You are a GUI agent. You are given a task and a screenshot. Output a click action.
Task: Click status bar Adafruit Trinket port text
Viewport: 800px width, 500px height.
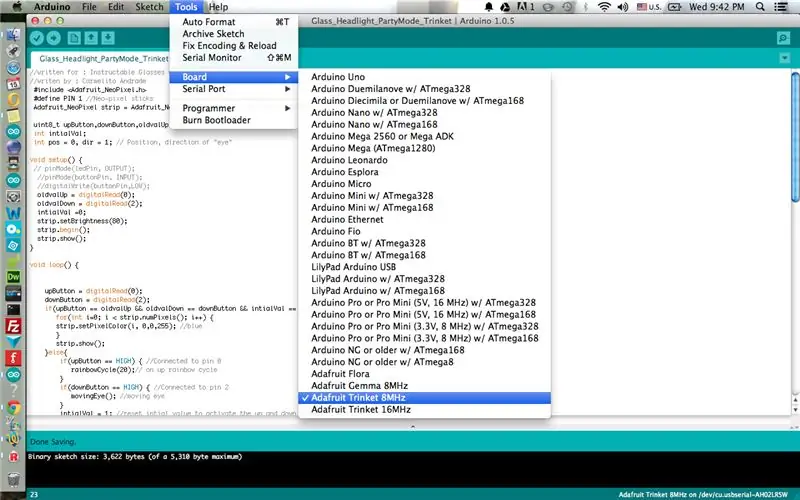click(703, 494)
